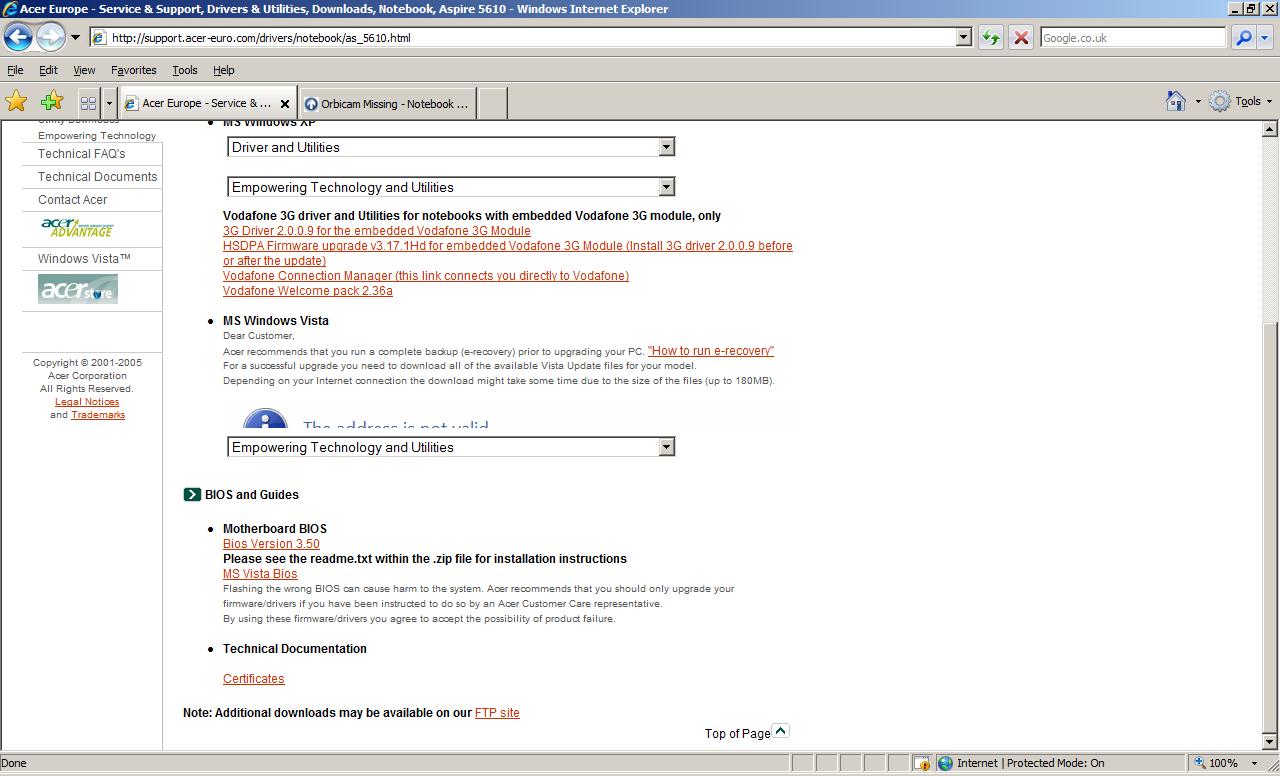Switch to the Orbicam Missing tab
Viewport: 1280px width, 776px height.
(386, 104)
